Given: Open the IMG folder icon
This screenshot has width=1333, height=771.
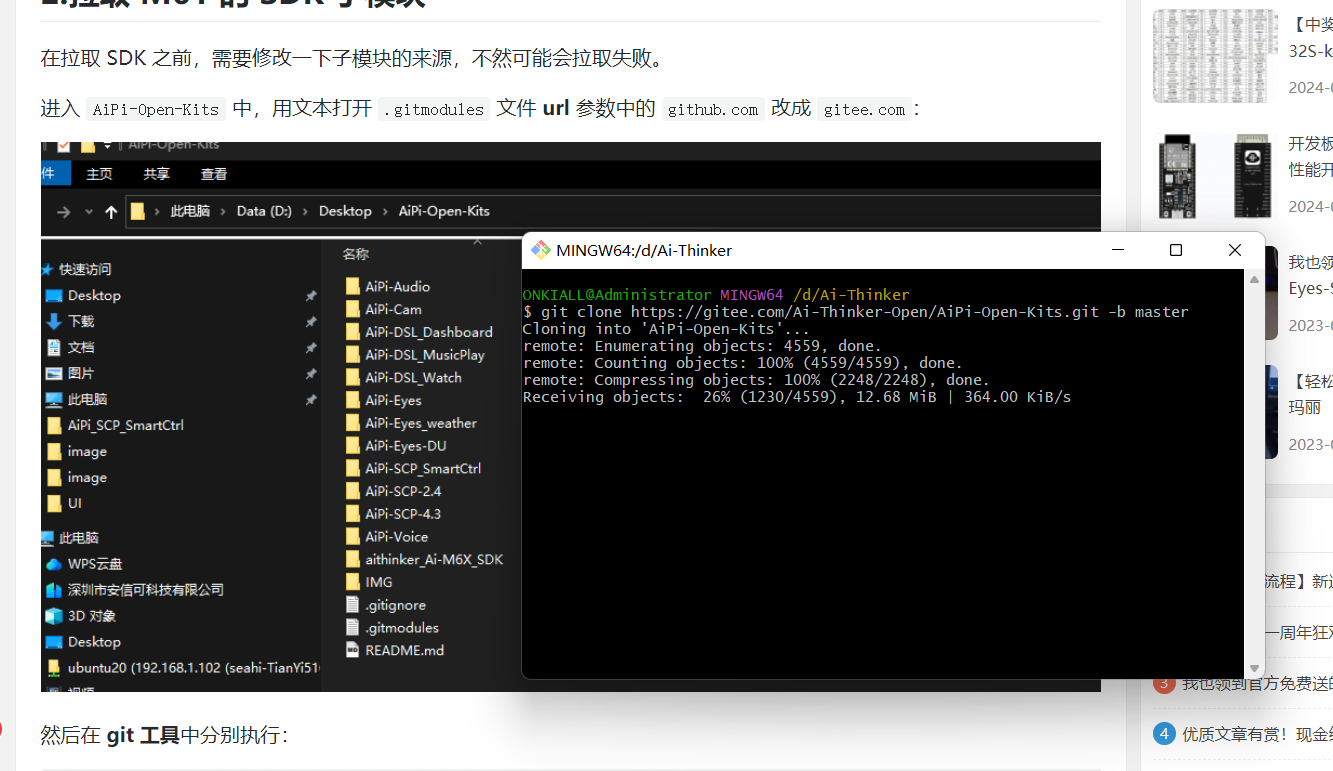Looking at the screenshot, I should (352, 582).
